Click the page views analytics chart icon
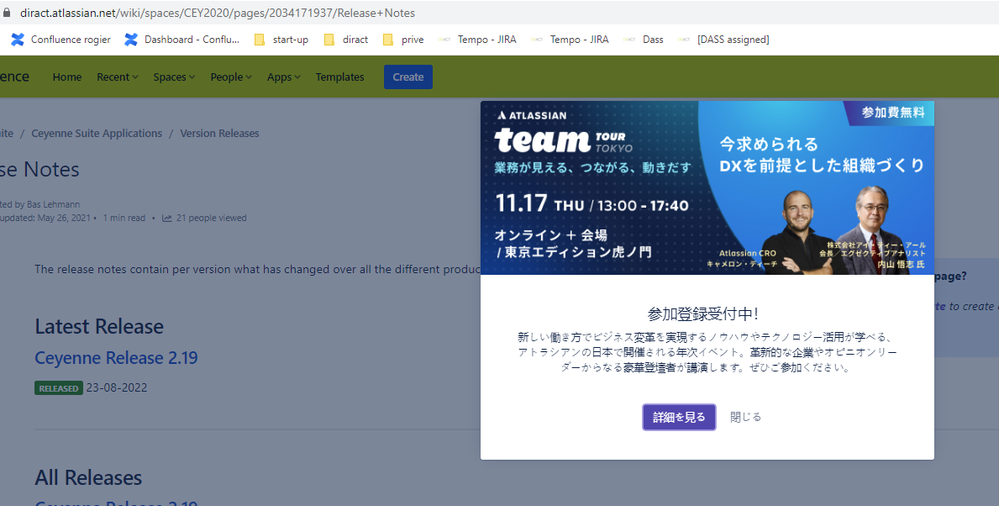 [167, 218]
